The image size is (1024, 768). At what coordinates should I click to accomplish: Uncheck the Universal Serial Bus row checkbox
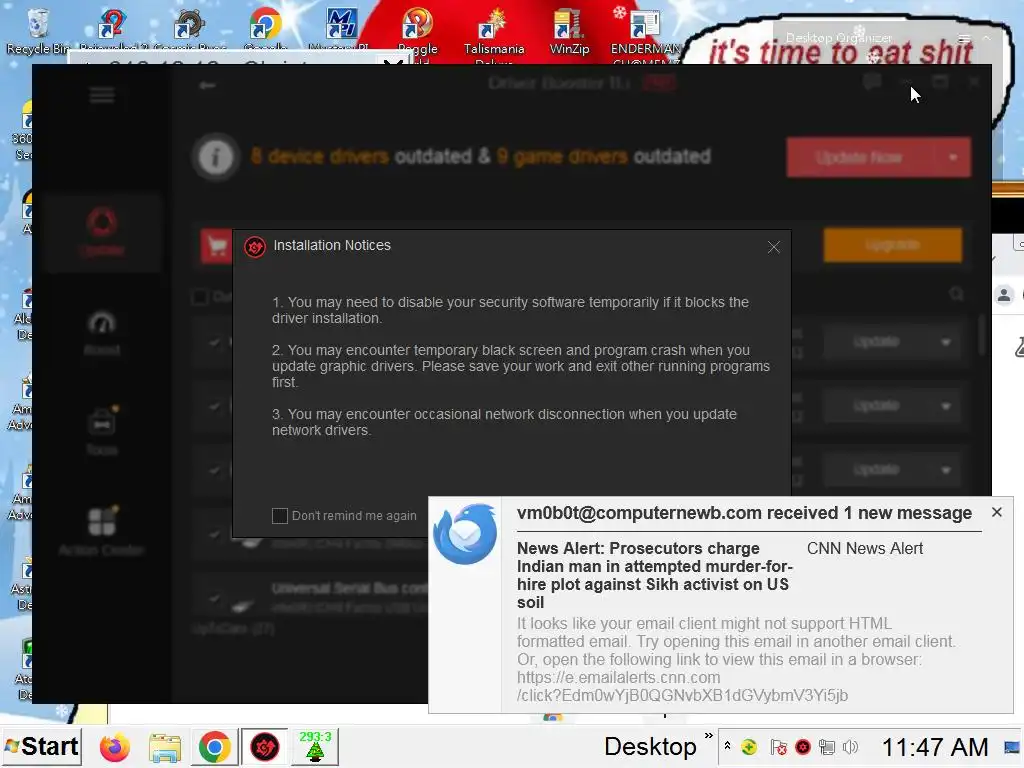[214, 598]
